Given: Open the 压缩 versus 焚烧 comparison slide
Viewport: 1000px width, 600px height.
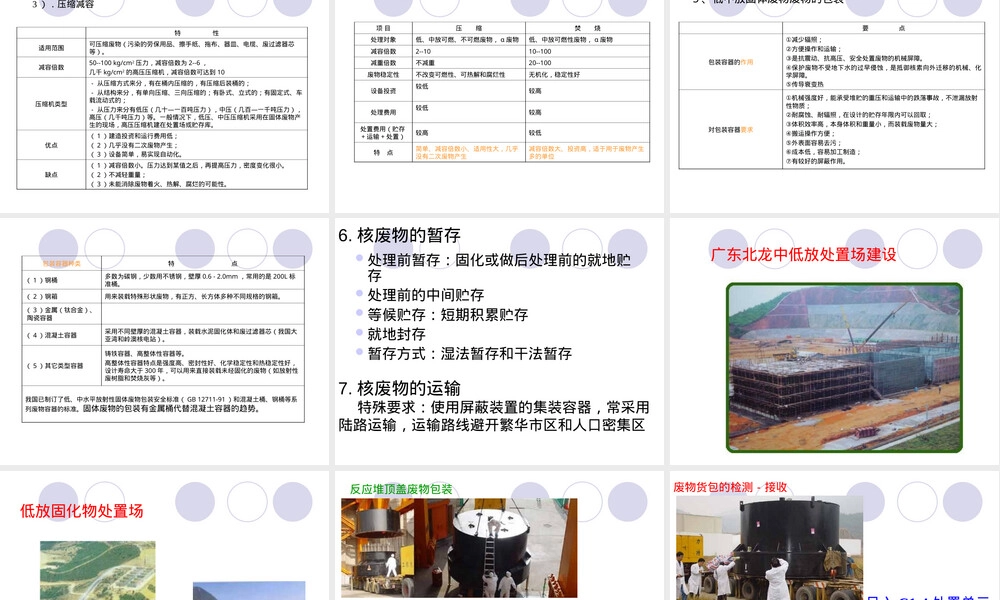Looking at the screenshot, I should tap(499, 105).
